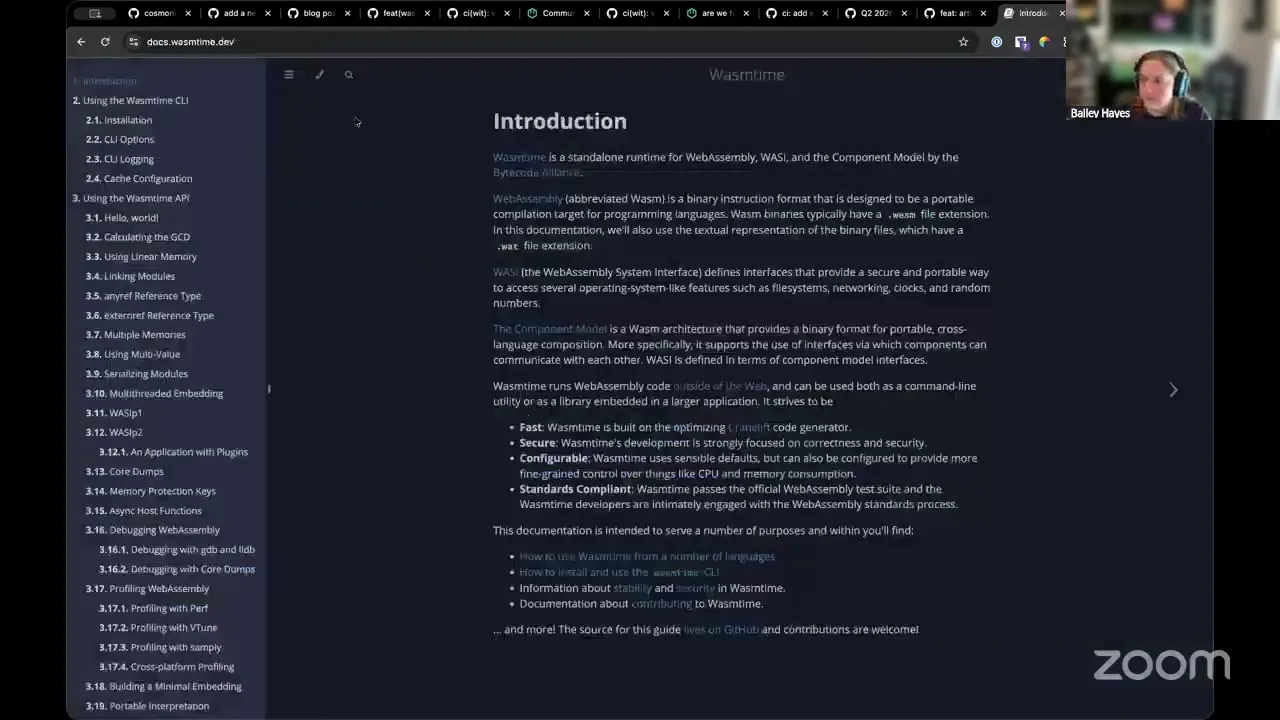The height and width of the screenshot is (720, 1280).
Task: Open the extension icon with badge
Action: click(x=1020, y=42)
